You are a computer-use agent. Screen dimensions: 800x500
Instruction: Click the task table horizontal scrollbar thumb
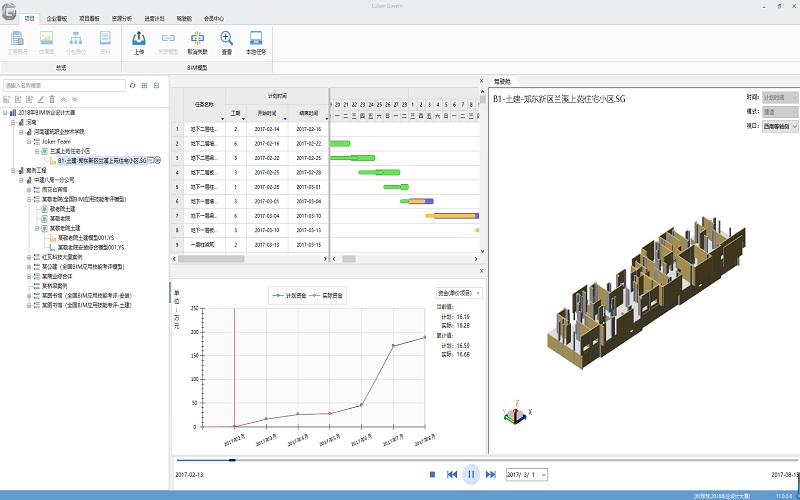[x=211, y=259]
